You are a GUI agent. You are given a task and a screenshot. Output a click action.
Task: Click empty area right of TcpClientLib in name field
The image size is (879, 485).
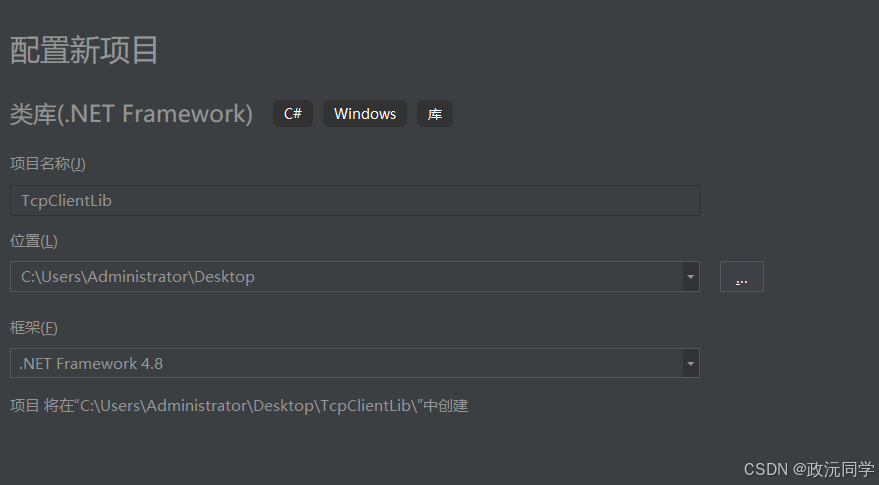[x=404, y=200]
